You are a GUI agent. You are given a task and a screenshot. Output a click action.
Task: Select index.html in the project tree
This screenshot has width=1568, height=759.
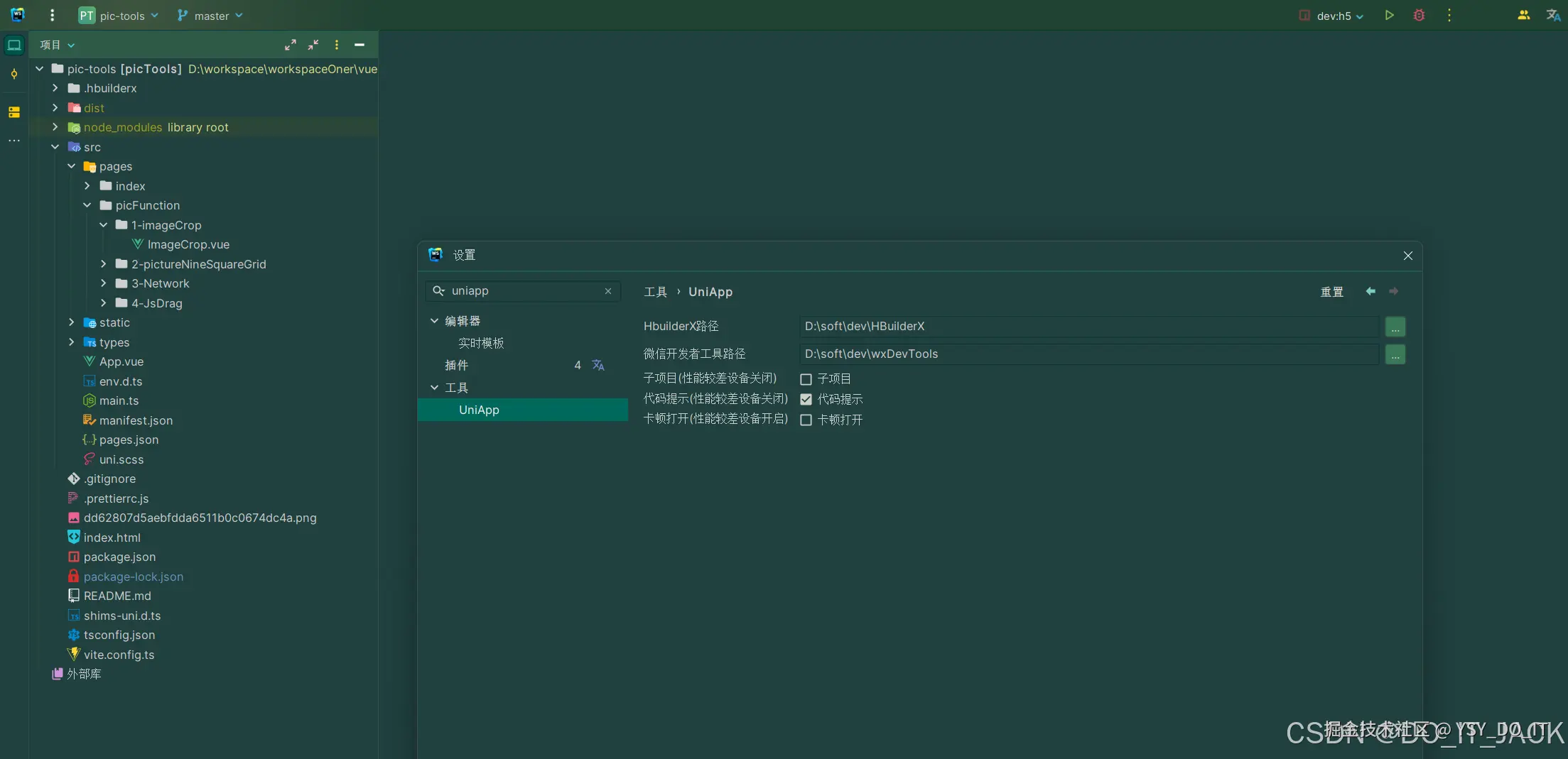112,537
